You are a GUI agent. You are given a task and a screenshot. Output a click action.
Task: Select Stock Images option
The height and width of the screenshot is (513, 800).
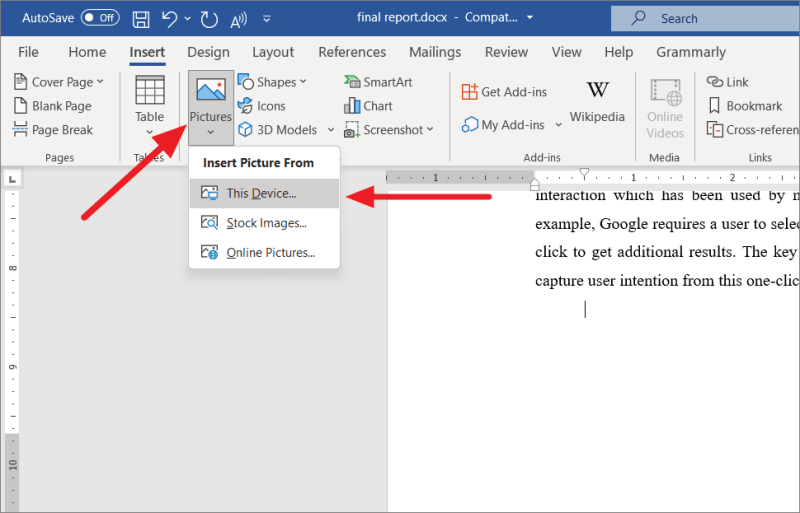[266, 223]
